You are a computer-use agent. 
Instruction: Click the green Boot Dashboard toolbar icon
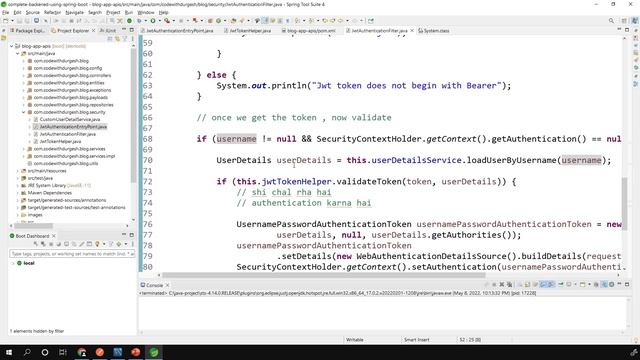click(x=129, y=20)
